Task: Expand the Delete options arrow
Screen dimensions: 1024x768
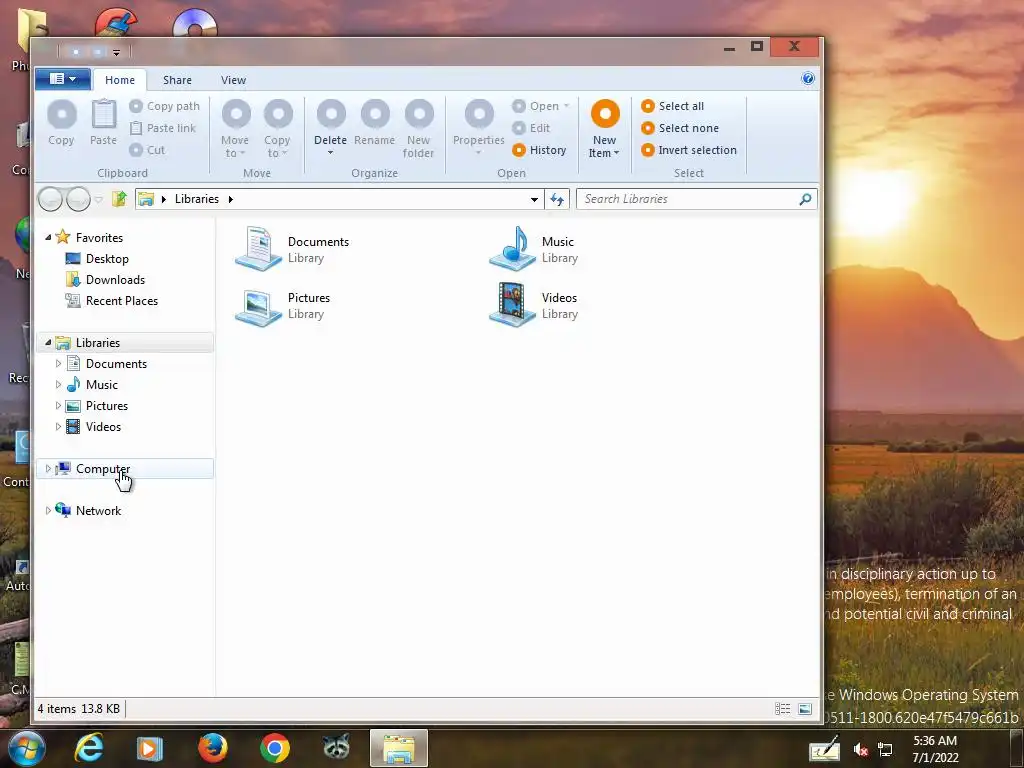Action: click(330, 153)
